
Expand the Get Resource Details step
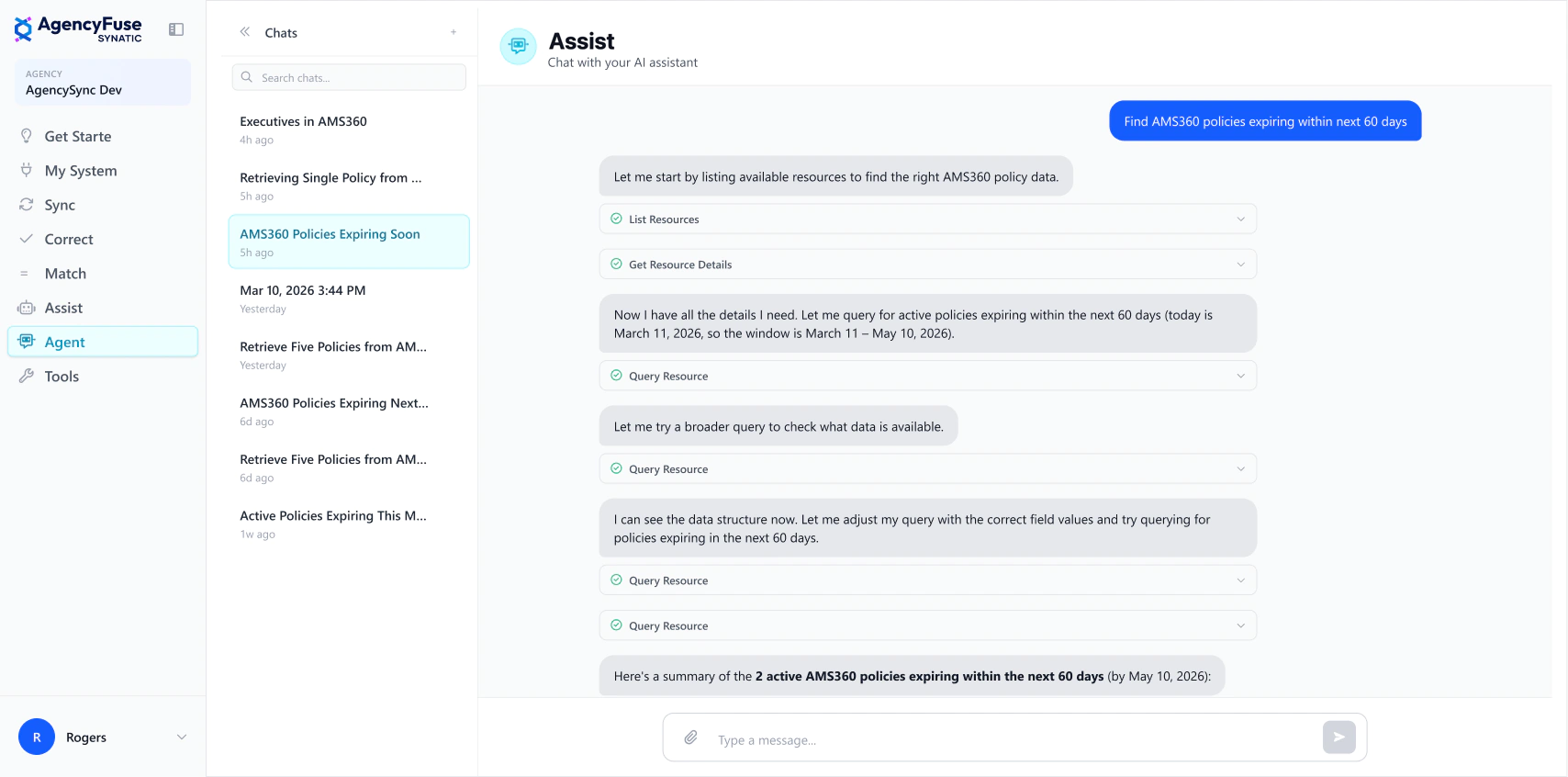pyautogui.click(x=928, y=264)
